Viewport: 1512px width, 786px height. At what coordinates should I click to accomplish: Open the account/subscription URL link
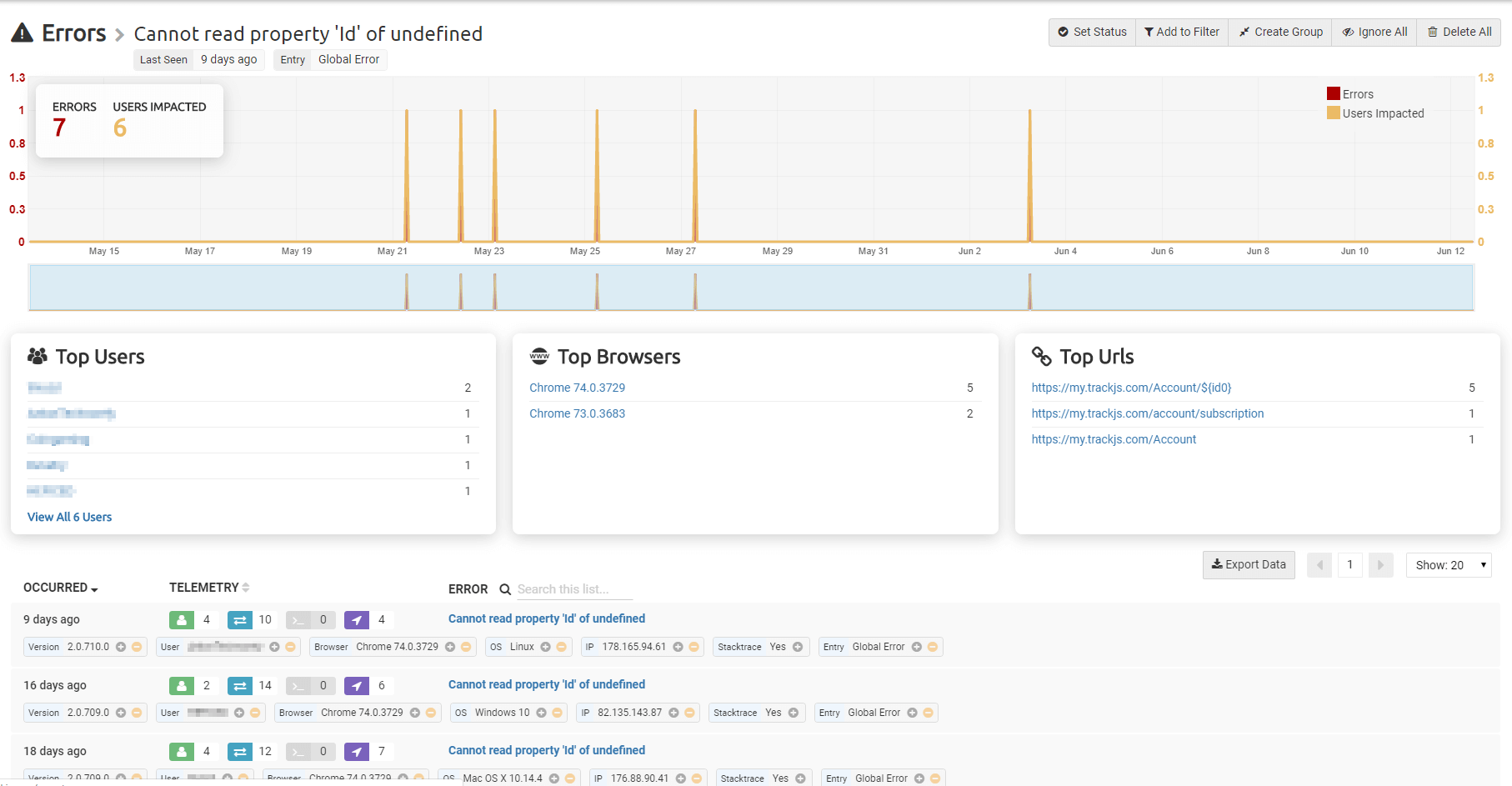click(x=1148, y=413)
